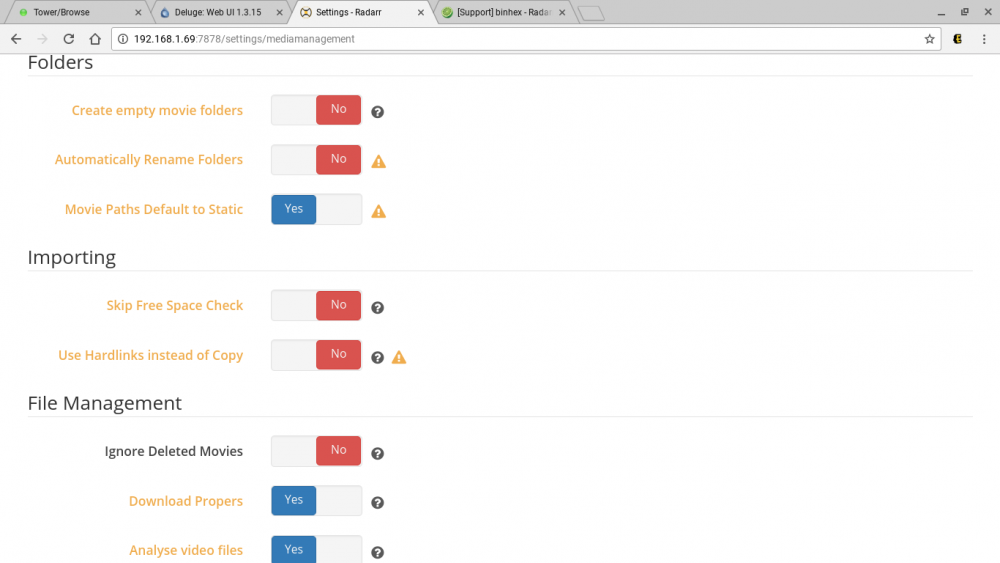Open Chrome three-dot menu
This screenshot has width=1000, height=563.
coord(984,39)
